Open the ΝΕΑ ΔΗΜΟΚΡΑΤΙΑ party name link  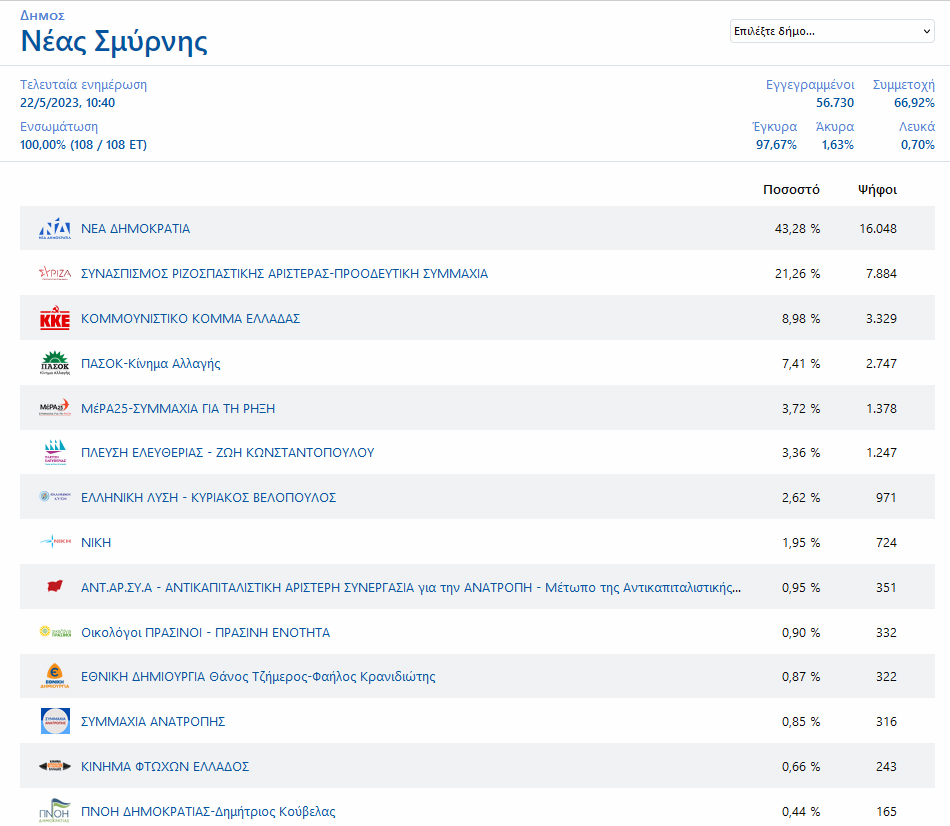pyautogui.click(x=135, y=229)
